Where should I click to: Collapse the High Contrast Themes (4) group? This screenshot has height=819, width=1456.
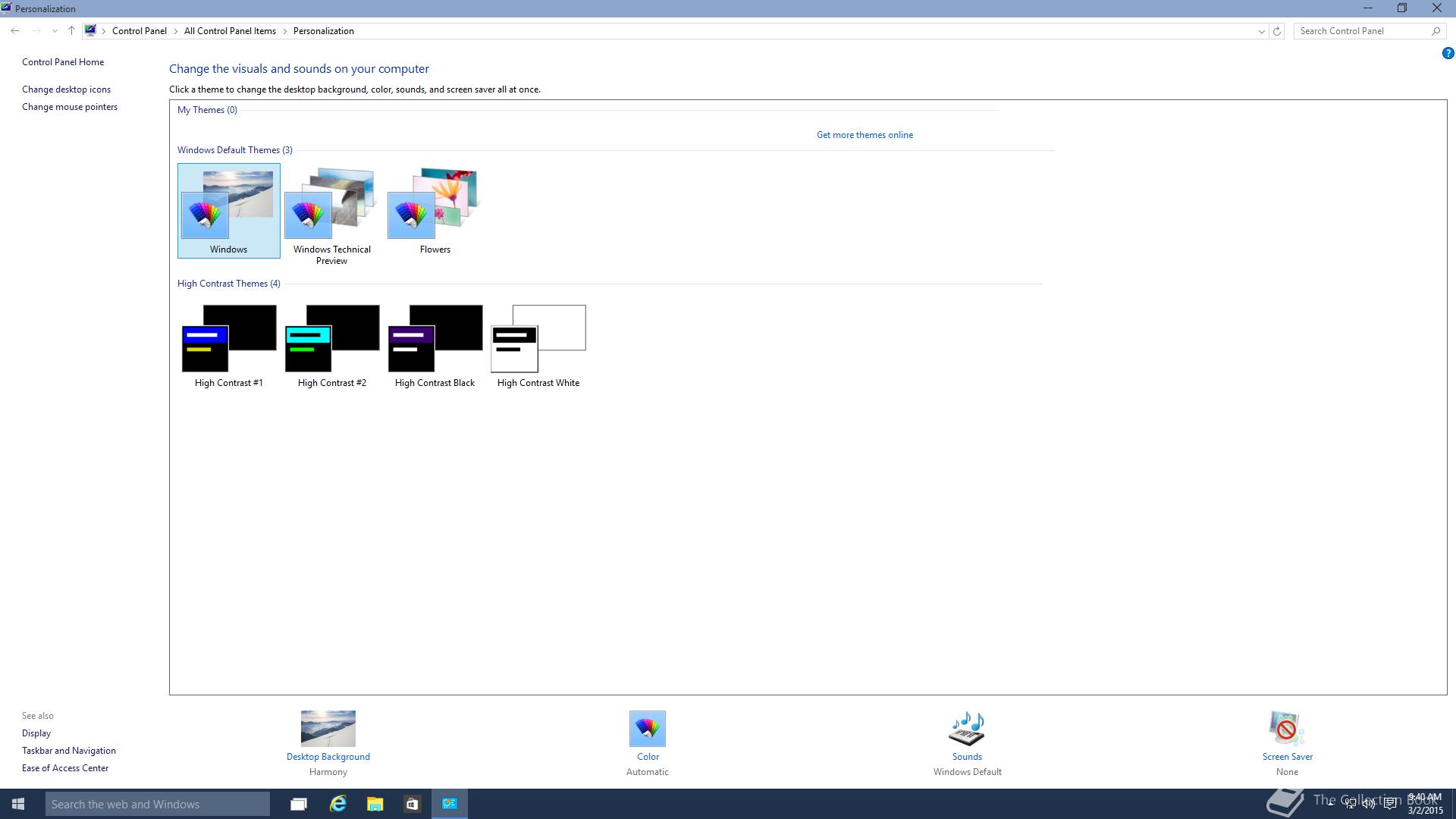coord(228,284)
